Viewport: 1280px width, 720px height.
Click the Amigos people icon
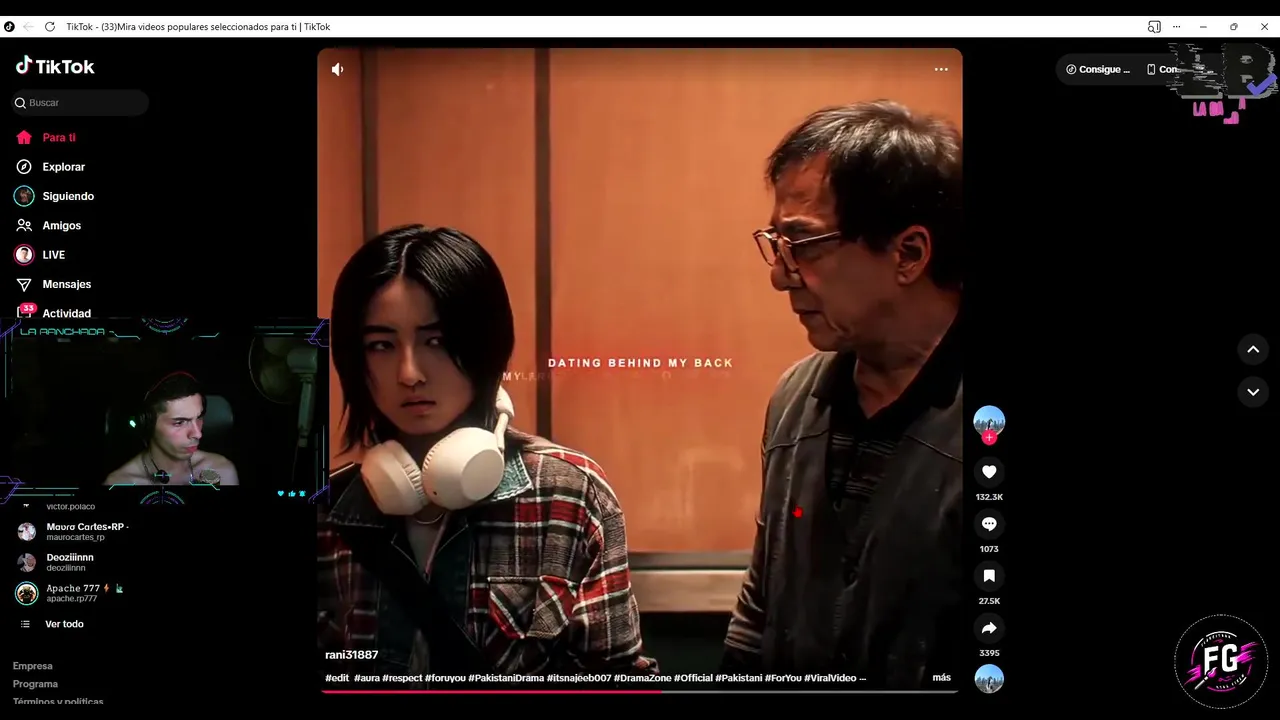point(24,226)
